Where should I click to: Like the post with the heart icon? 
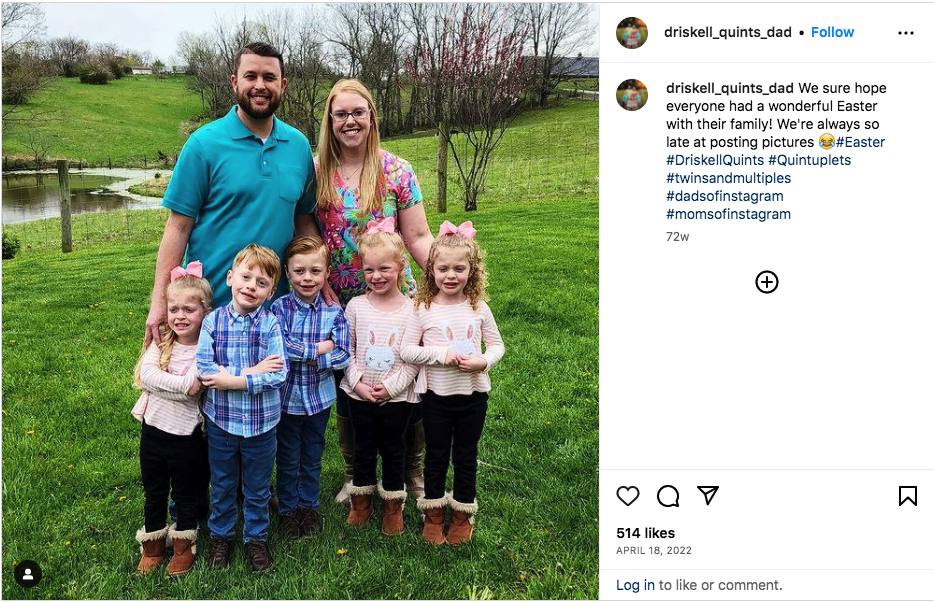pyautogui.click(x=627, y=496)
